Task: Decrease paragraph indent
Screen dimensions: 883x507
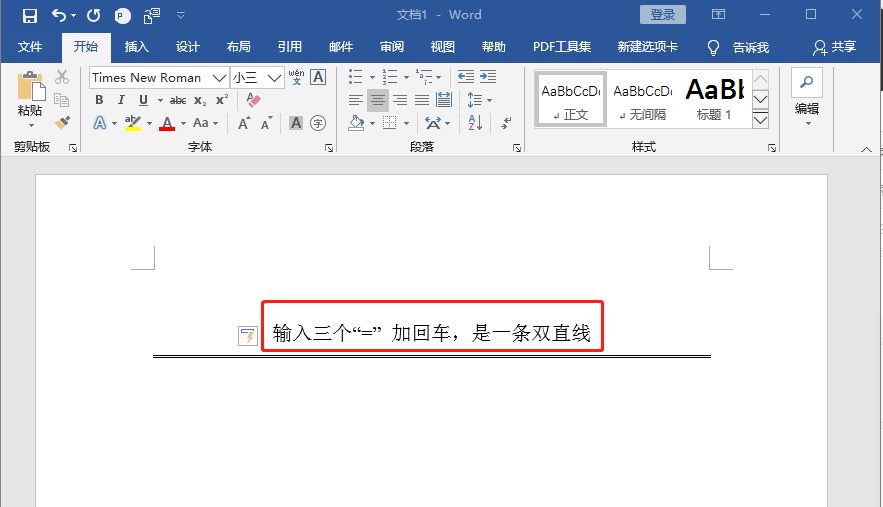Action: [x=466, y=77]
